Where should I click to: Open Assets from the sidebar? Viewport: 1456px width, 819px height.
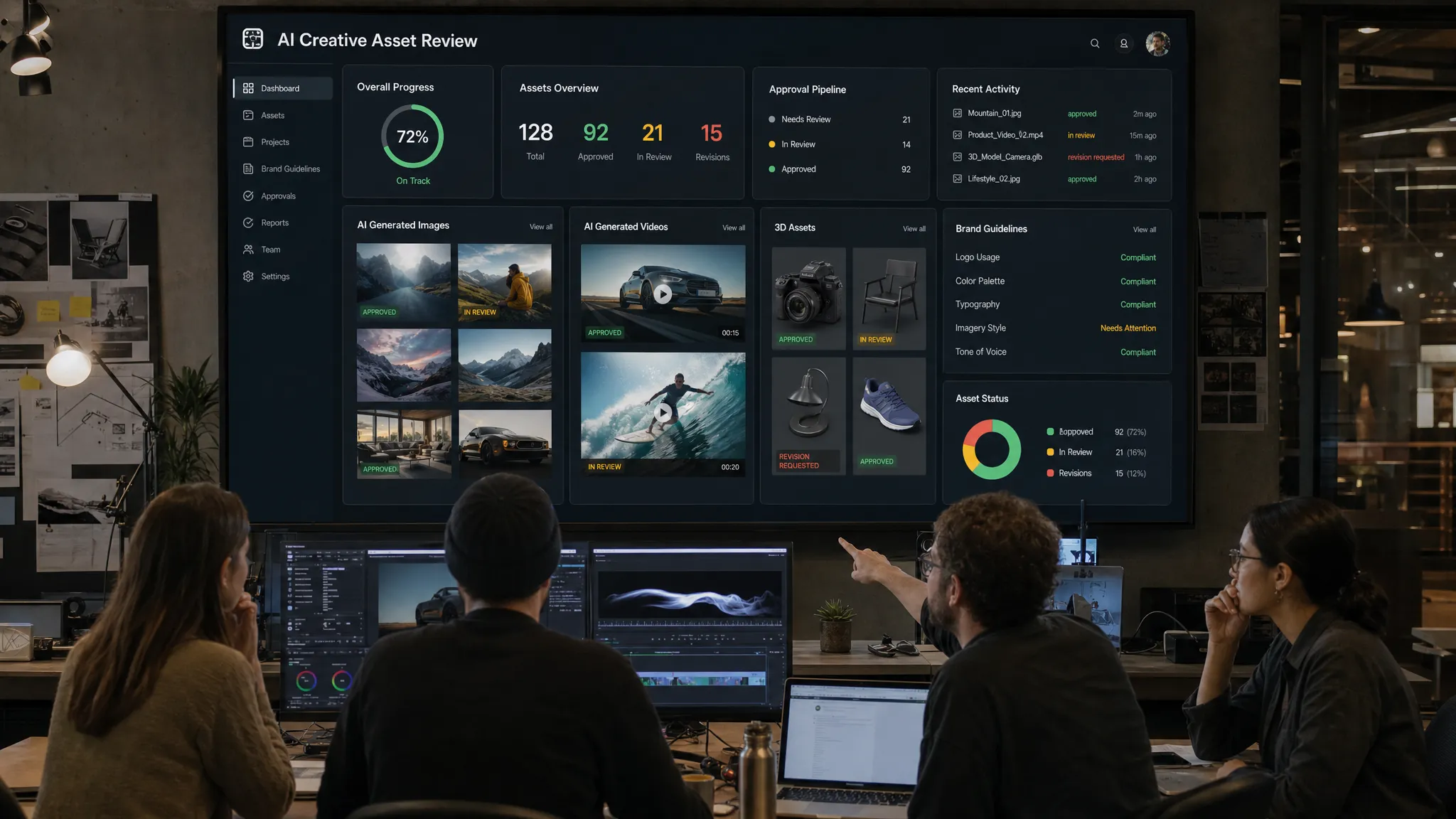click(272, 115)
